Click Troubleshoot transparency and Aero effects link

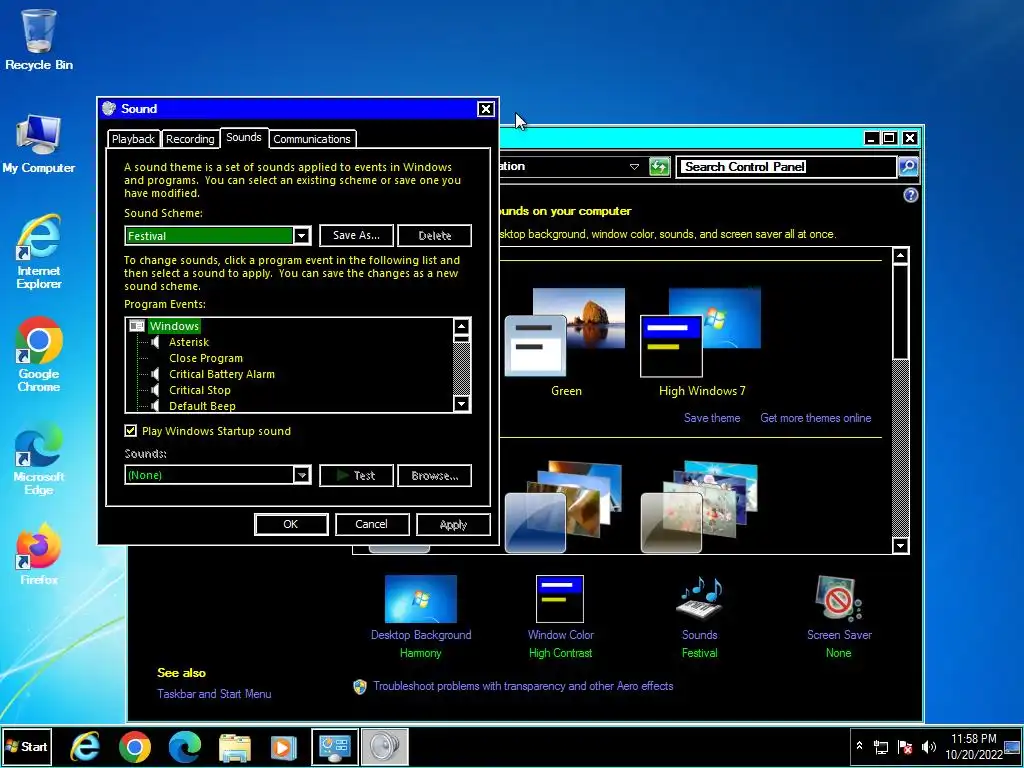(523, 686)
